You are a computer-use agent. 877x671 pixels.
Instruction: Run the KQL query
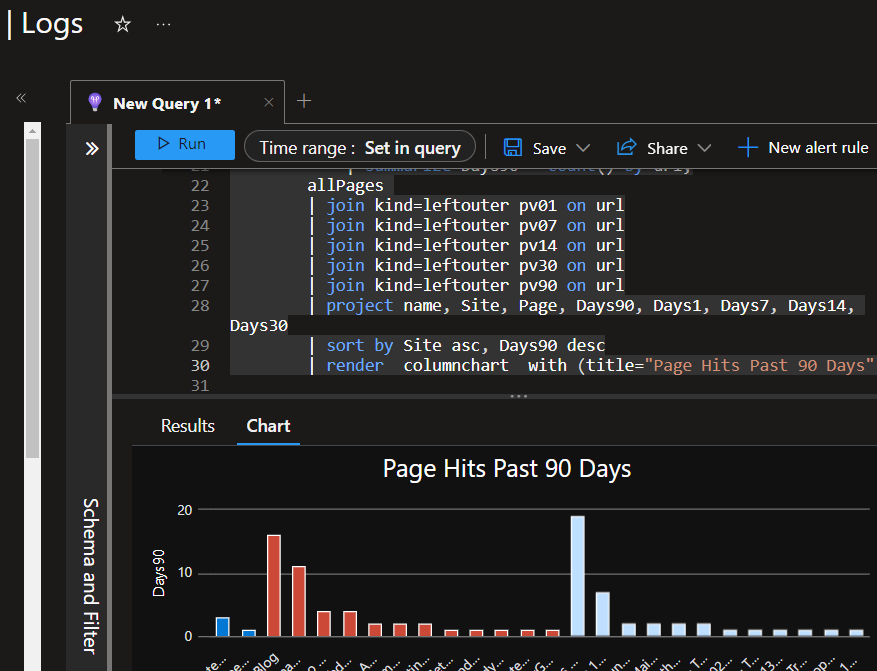click(x=184, y=145)
